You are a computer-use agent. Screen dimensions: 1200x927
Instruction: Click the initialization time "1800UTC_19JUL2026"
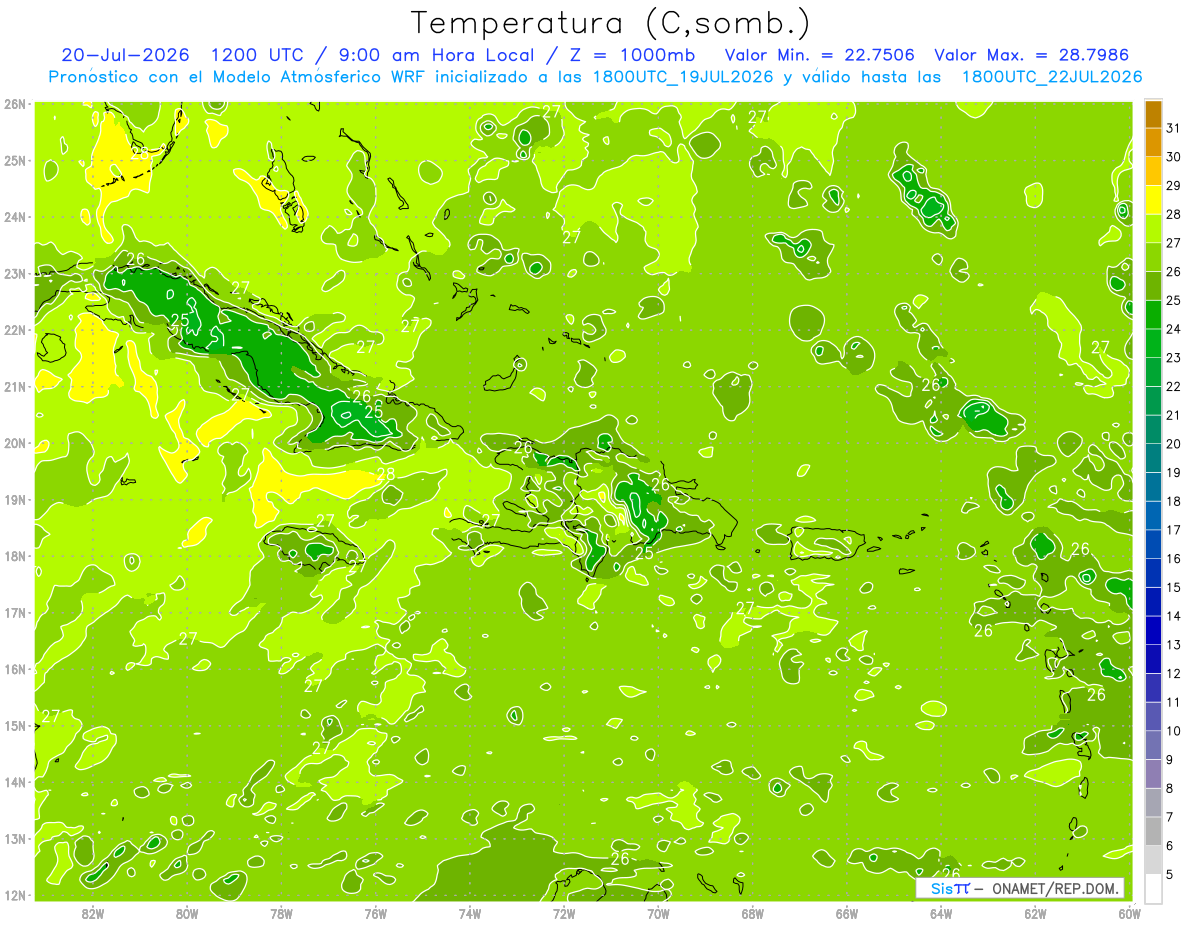pos(683,77)
